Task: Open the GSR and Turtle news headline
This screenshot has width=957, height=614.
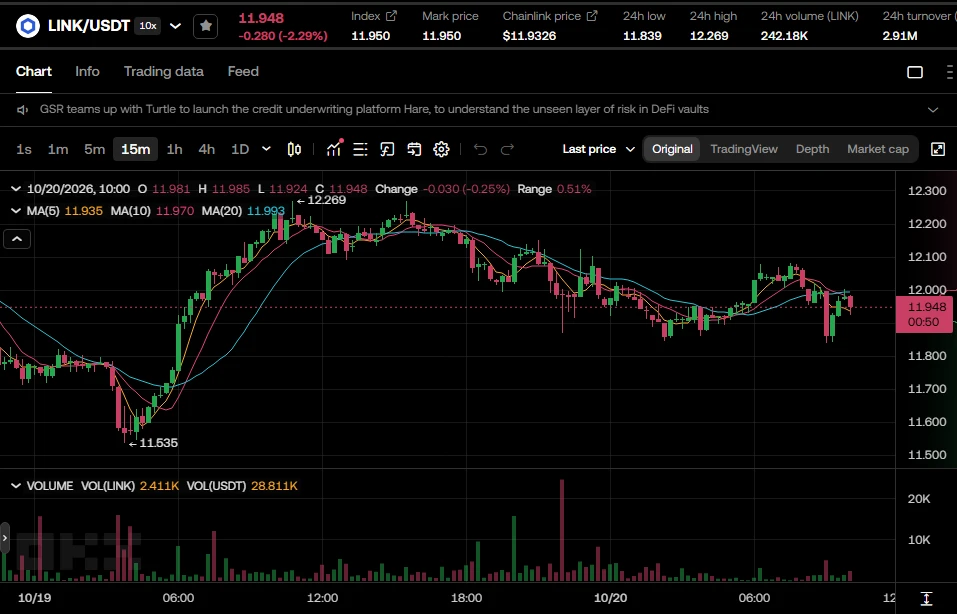Action: click(x=374, y=109)
